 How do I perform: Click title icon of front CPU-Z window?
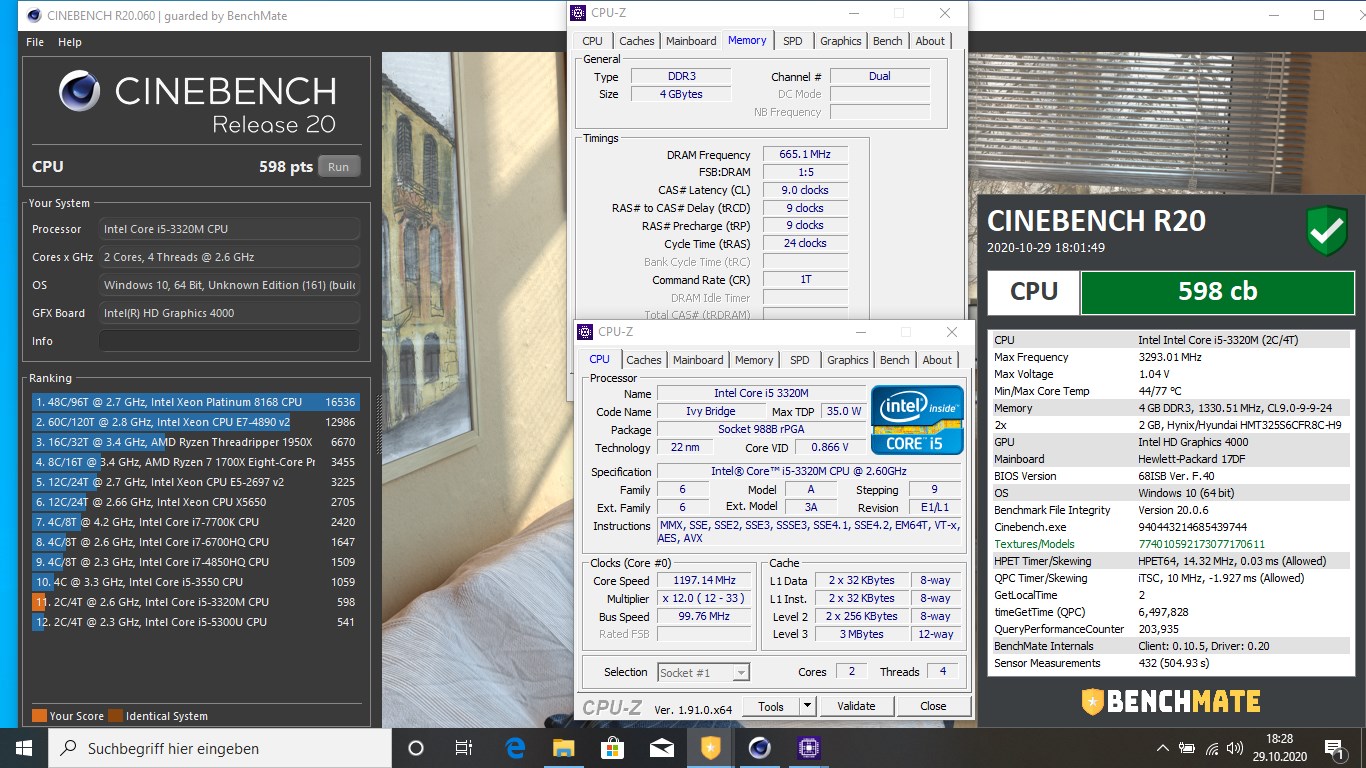tap(585, 332)
